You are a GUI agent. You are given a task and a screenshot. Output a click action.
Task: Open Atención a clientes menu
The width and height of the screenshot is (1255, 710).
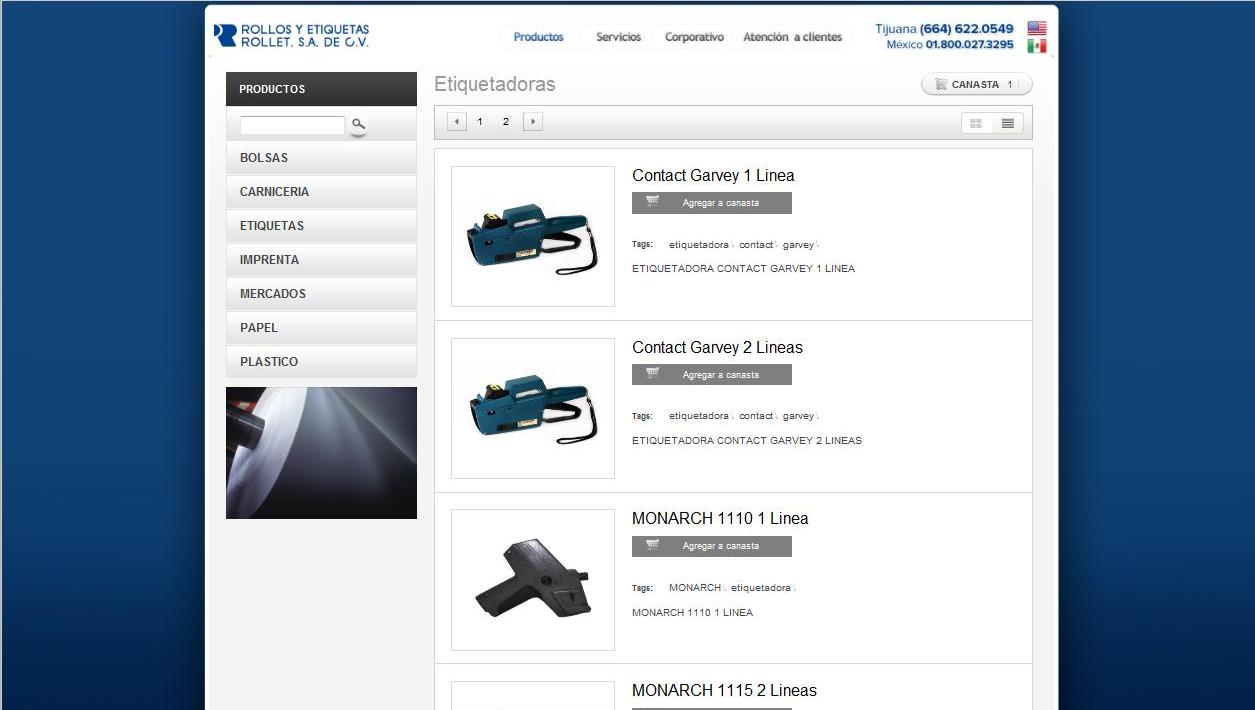[792, 37]
